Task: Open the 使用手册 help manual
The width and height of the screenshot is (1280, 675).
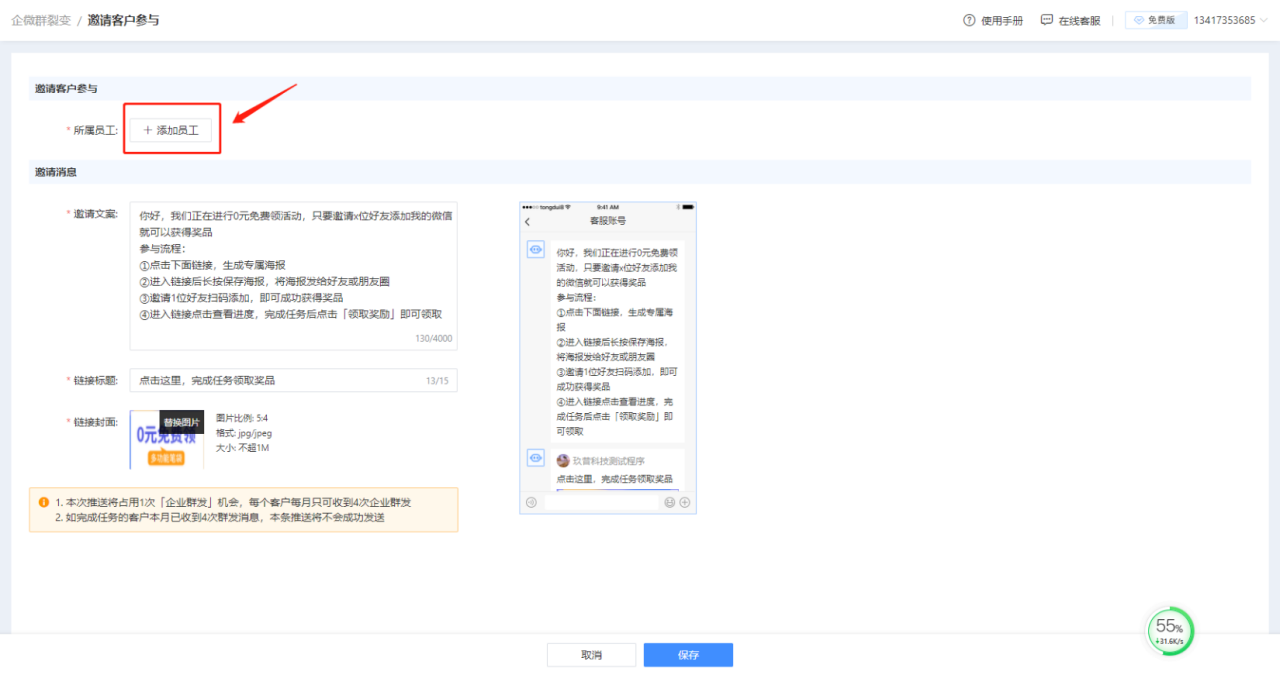Action: pos(993,19)
